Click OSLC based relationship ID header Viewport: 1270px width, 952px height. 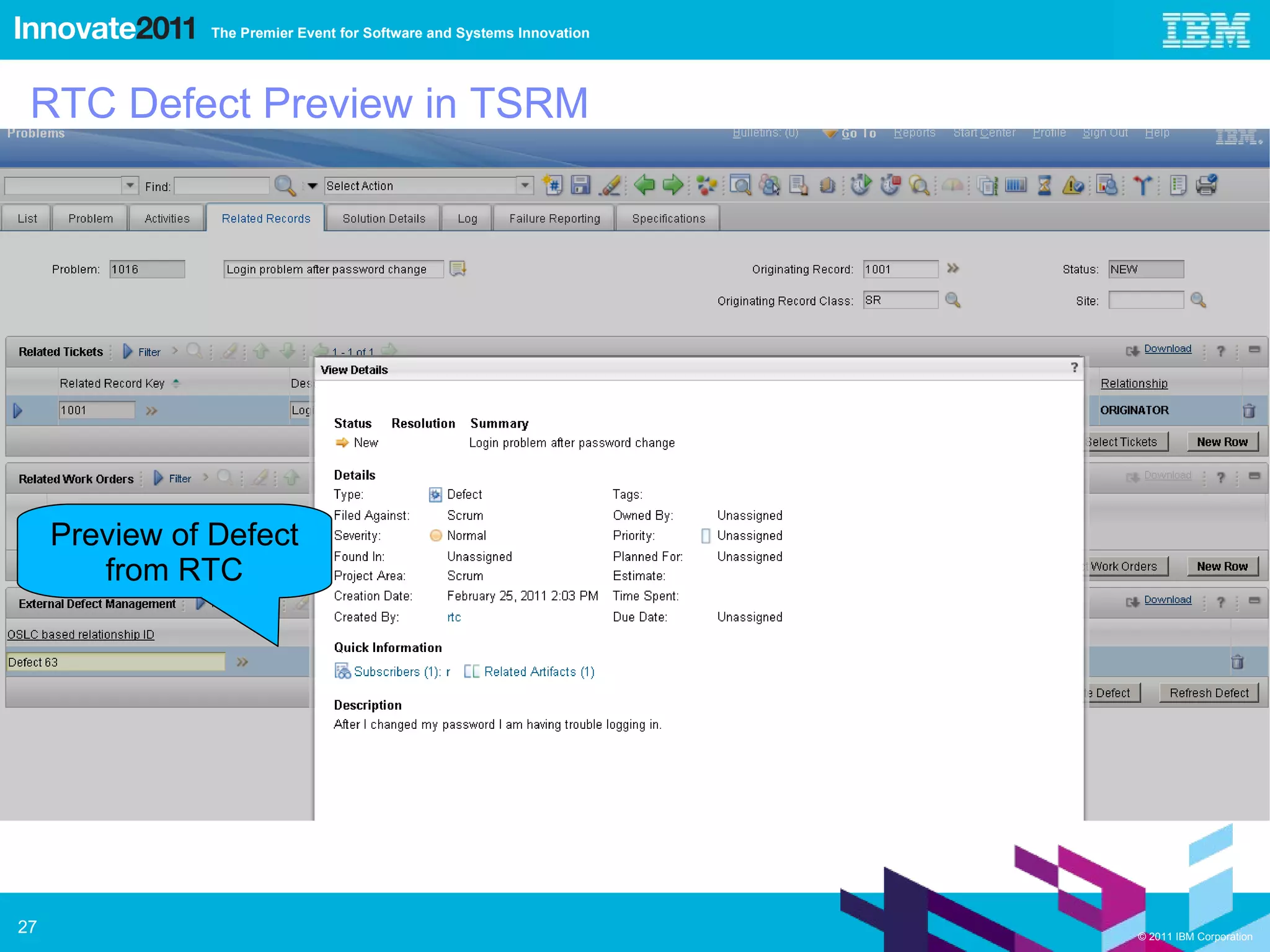click(x=81, y=634)
